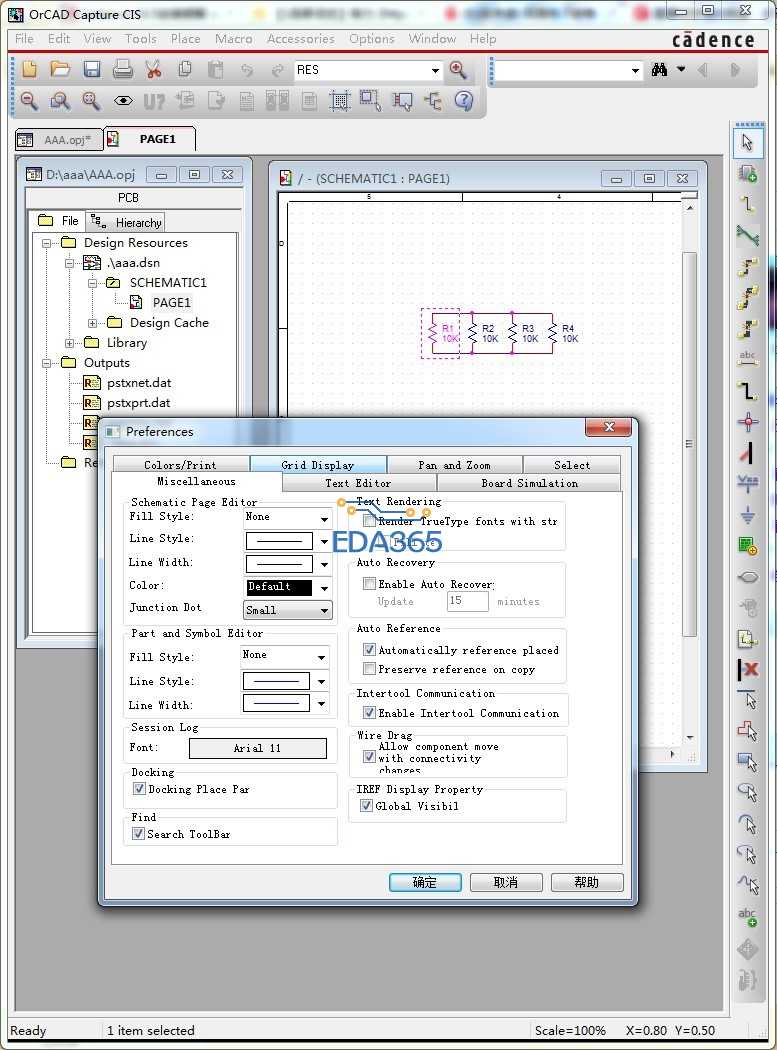Click the Save floppy disk icon
Screen dimensions: 777x1050
coord(91,69)
